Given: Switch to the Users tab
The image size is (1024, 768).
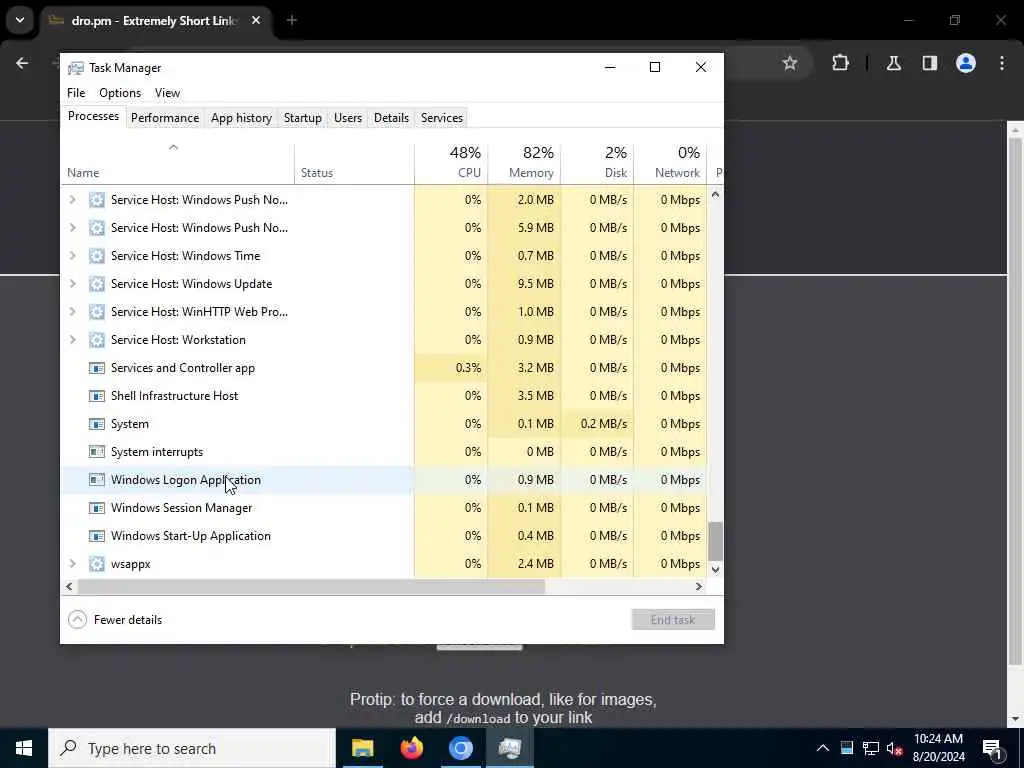Looking at the screenshot, I should coord(347,118).
